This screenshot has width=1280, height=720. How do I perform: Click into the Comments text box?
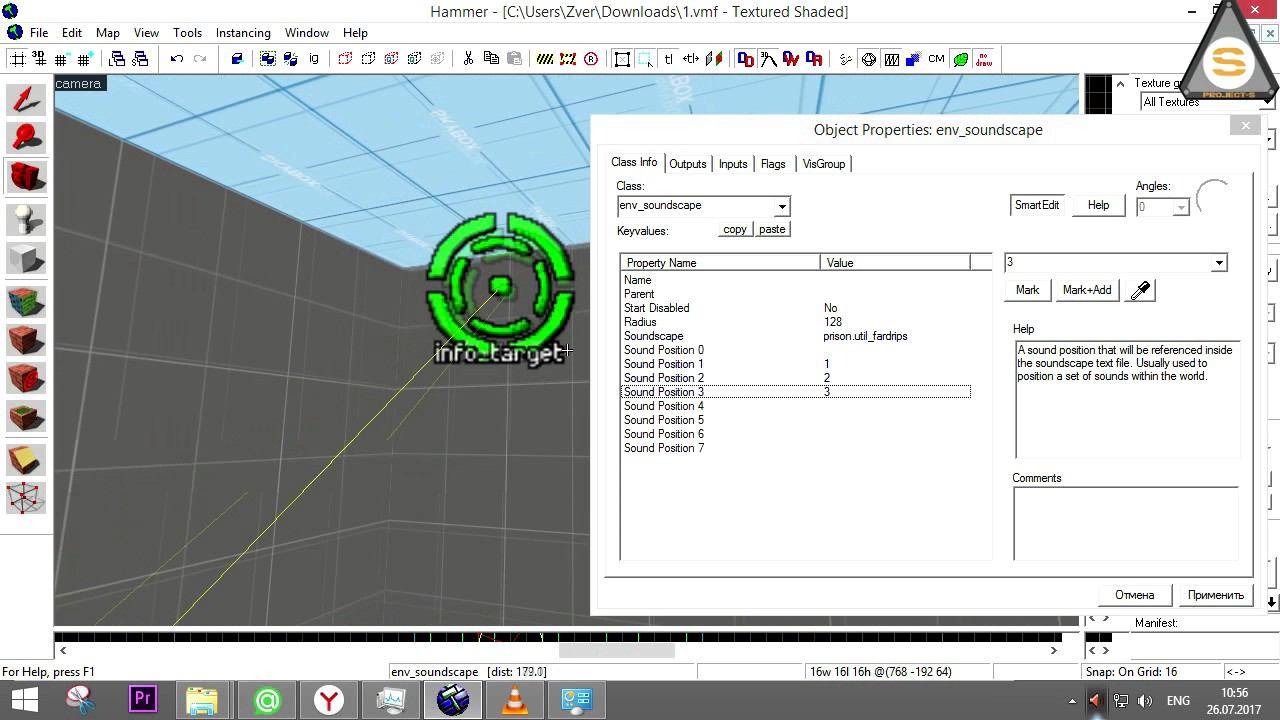(1126, 524)
